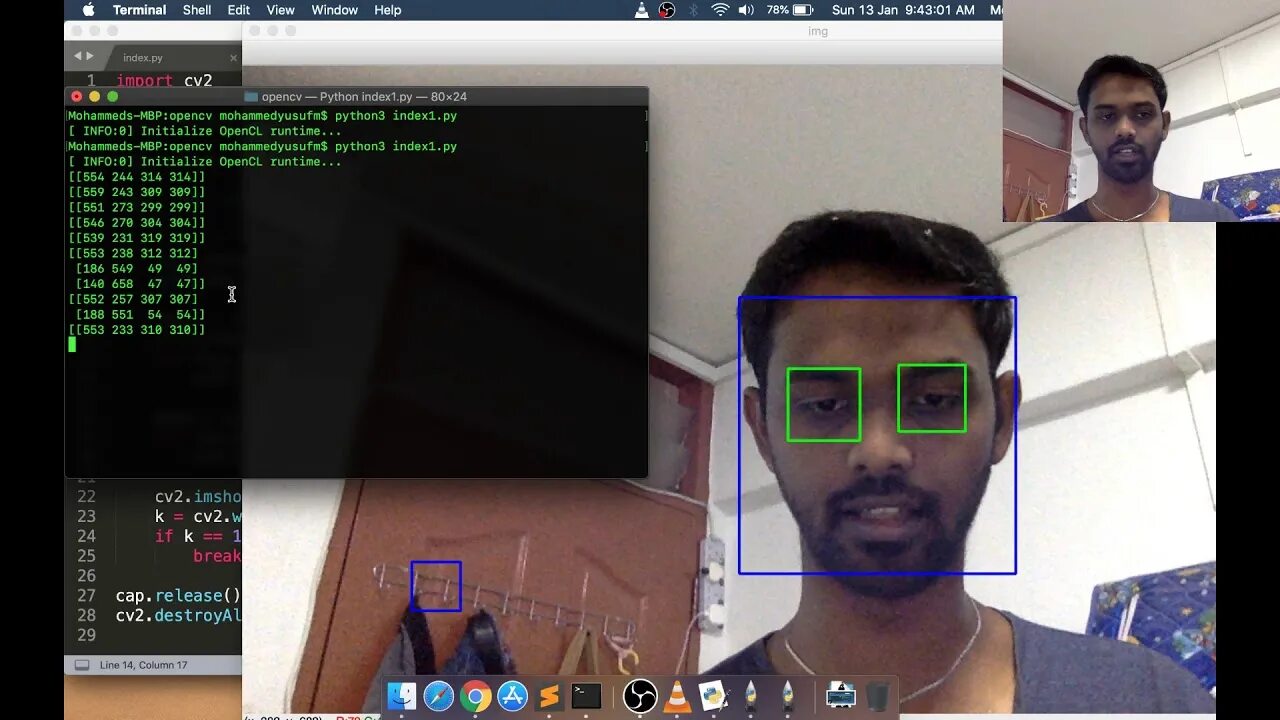Viewport: 1280px width, 720px height.
Task: Open VLC media player from the Dock
Action: pyautogui.click(x=677, y=696)
